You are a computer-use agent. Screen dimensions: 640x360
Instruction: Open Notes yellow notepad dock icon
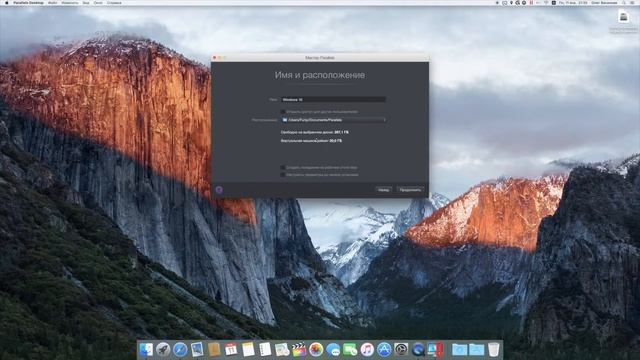point(248,350)
